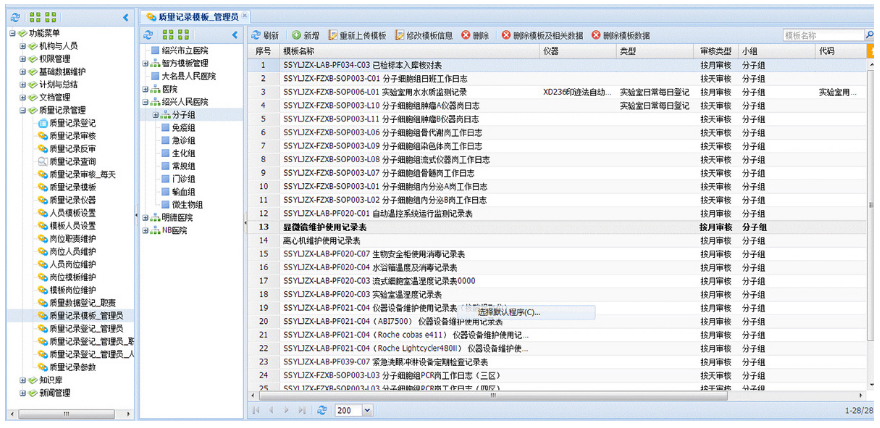Refresh the grid using the pagination refresh icon

point(322,410)
